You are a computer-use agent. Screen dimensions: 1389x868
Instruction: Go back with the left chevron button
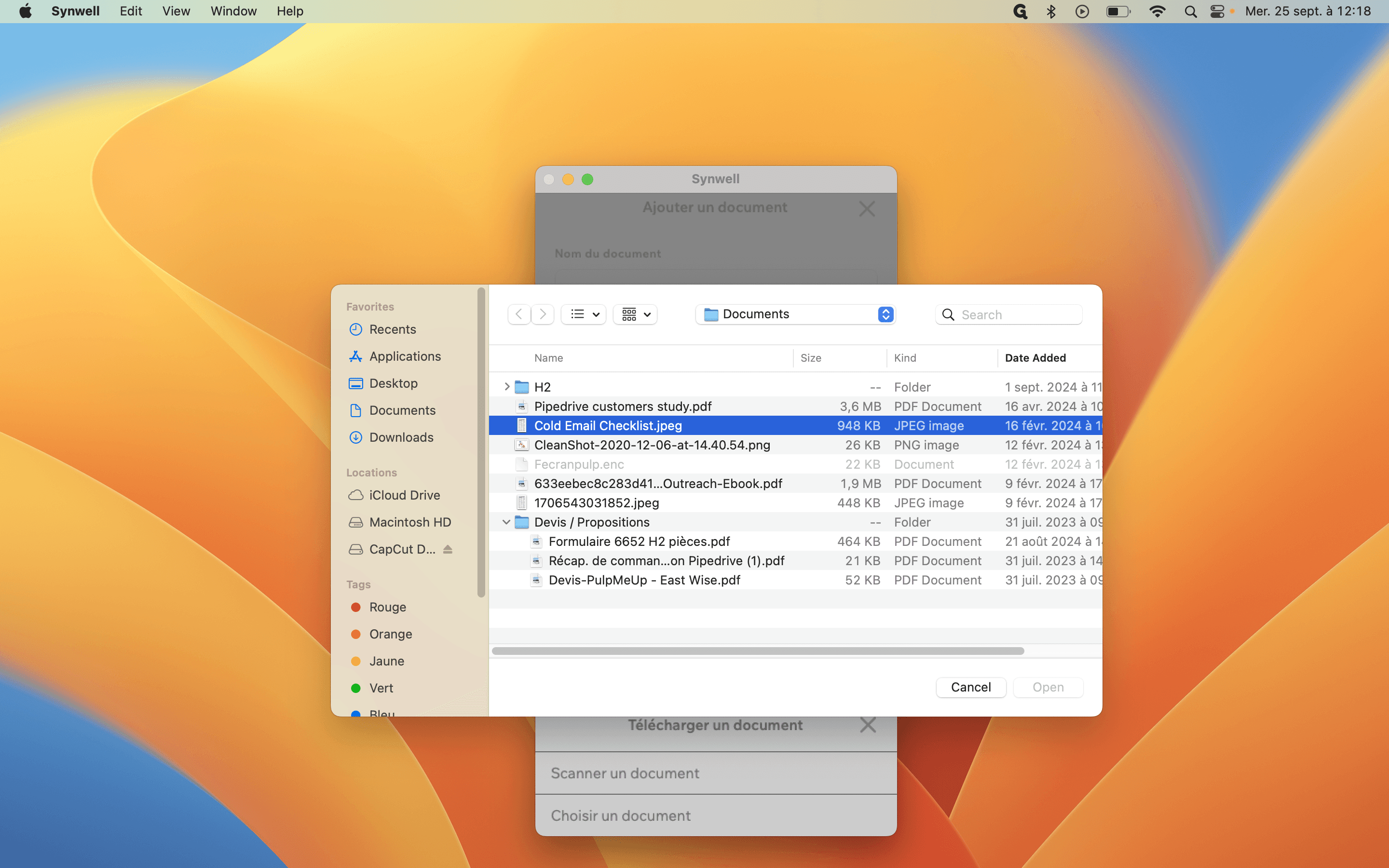pyautogui.click(x=519, y=314)
